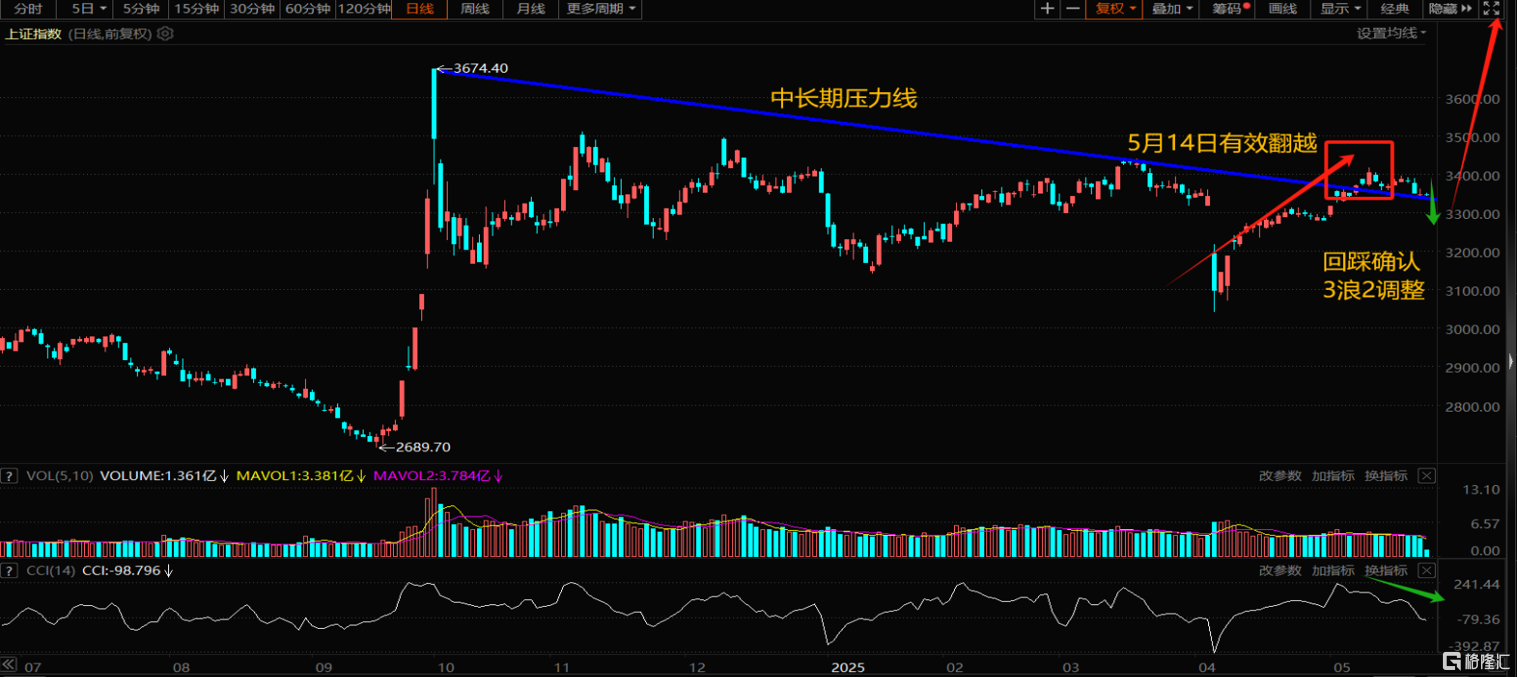
Task: Click the 回踩确认 annotation text
Action: 1372,263
